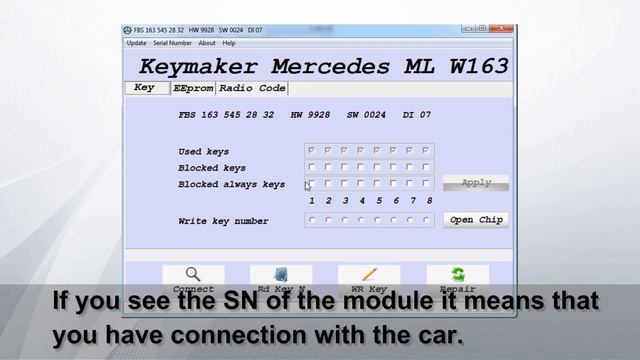
Task: Open the Serial Number menu
Action: coord(172,43)
